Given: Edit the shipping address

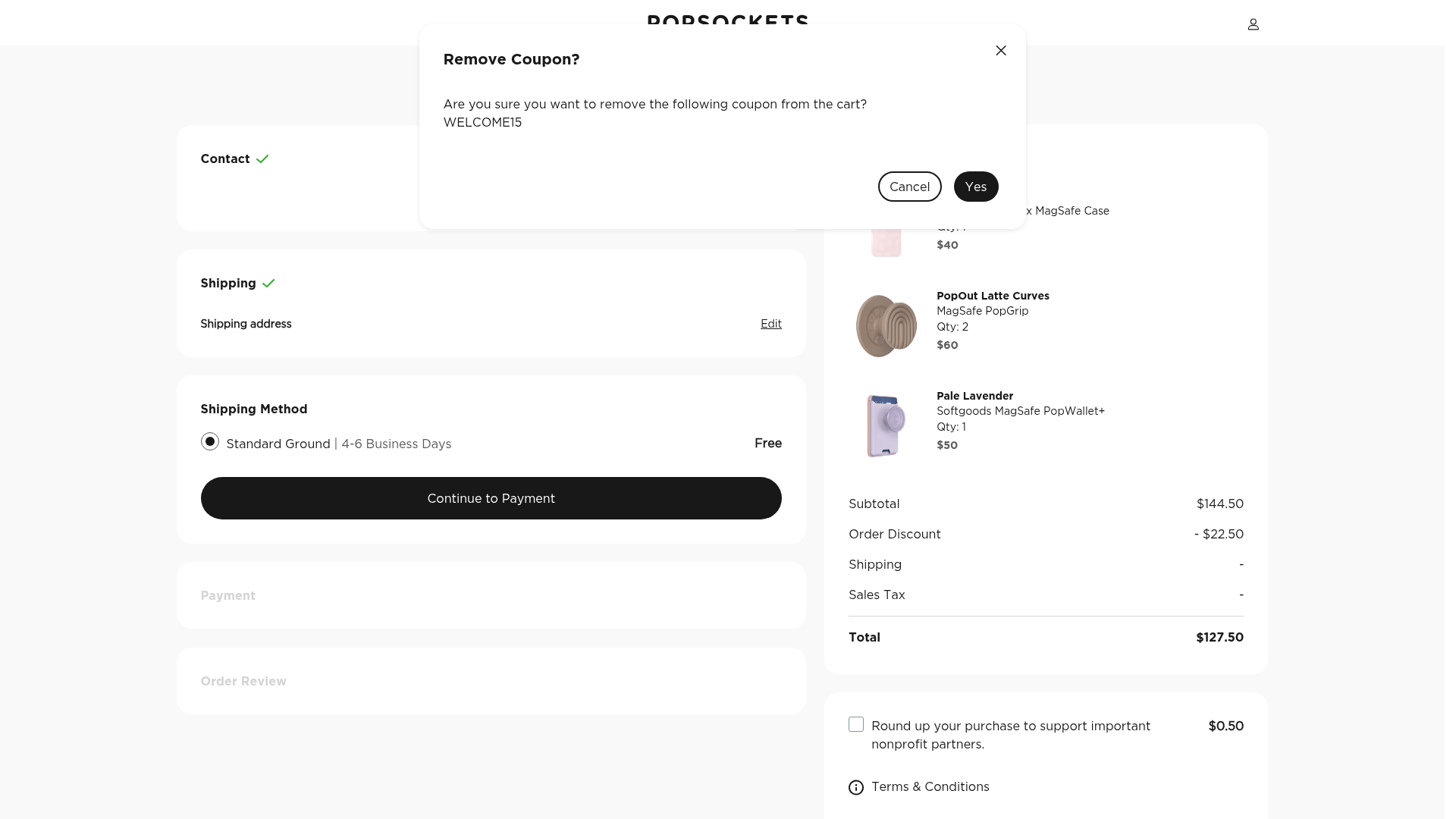Looking at the screenshot, I should pyautogui.click(x=770, y=324).
